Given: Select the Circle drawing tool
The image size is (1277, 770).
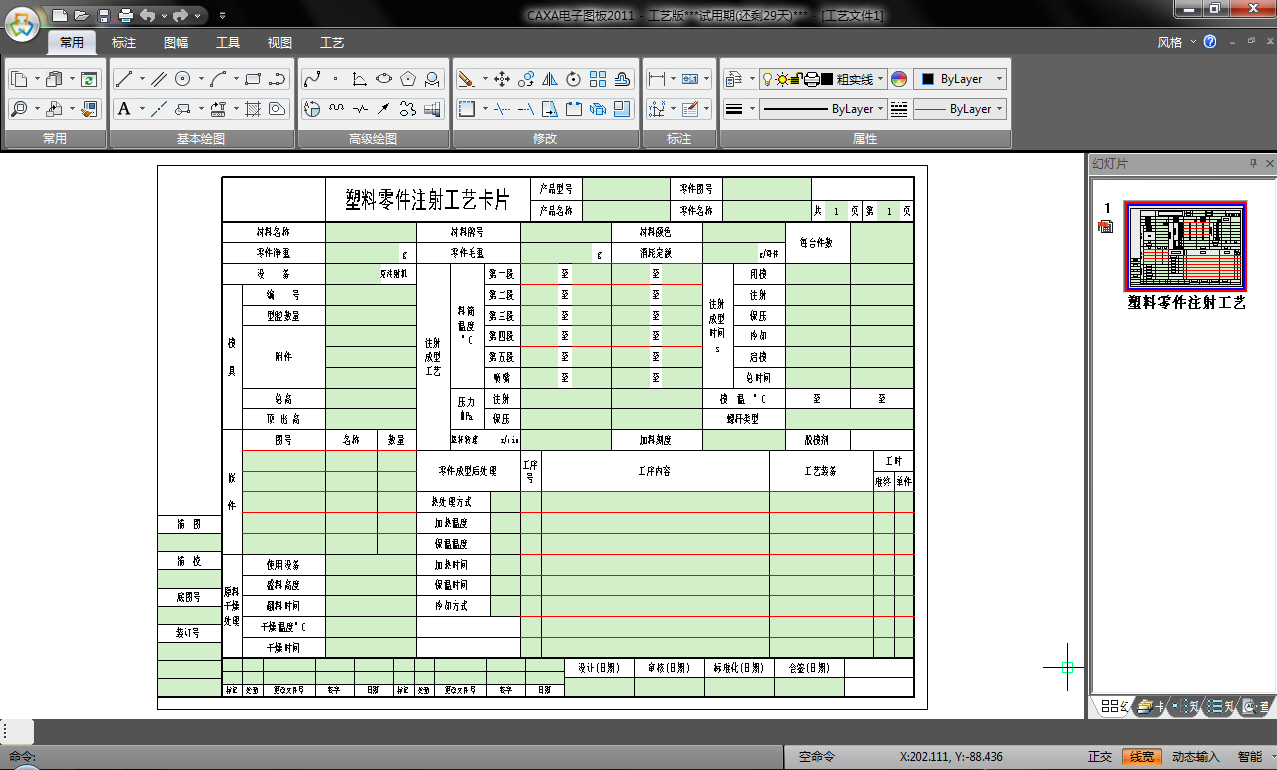Looking at the screenshot, I should 183,79.
